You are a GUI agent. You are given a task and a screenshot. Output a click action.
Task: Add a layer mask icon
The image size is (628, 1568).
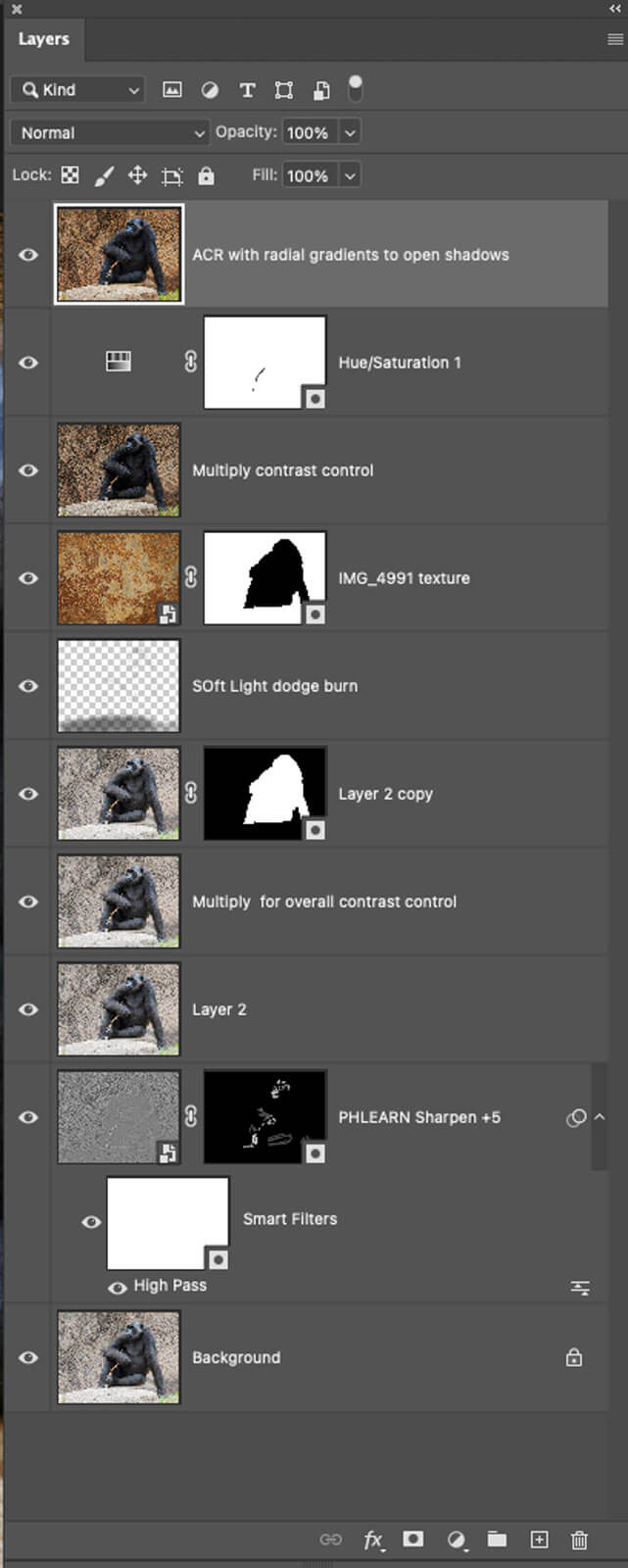point(413,1540)
